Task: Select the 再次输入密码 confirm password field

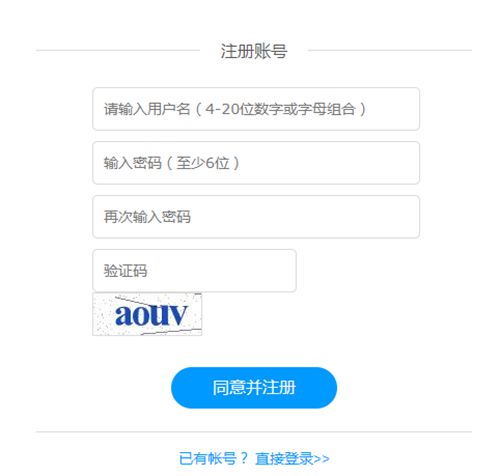Action: 256,217
